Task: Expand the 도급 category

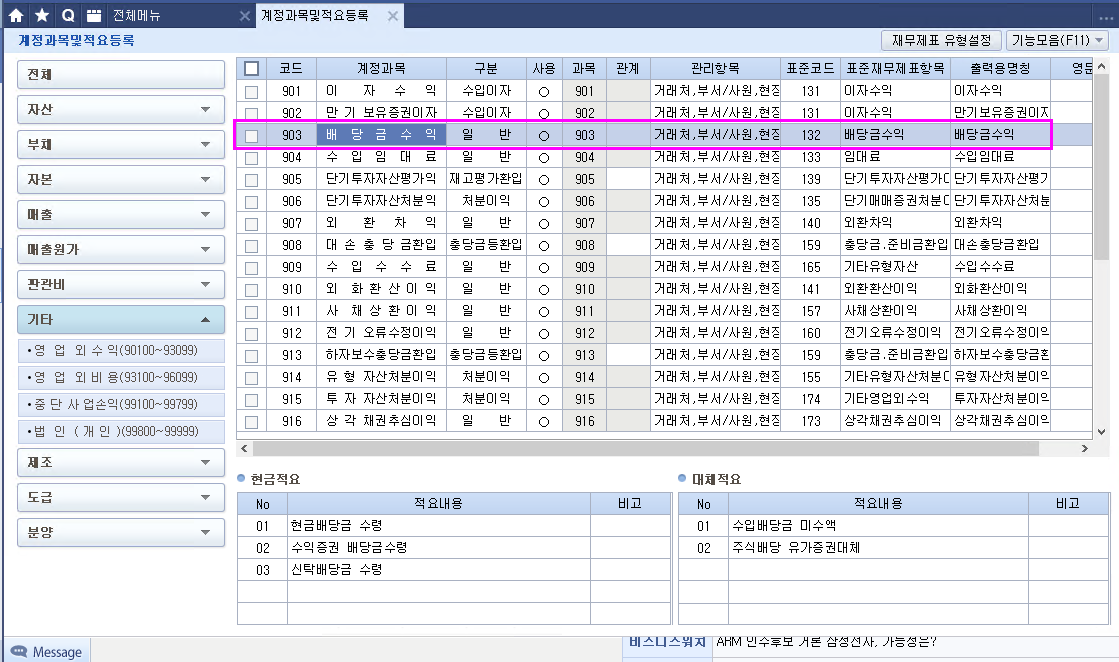Action: click(x=121, y=497)
